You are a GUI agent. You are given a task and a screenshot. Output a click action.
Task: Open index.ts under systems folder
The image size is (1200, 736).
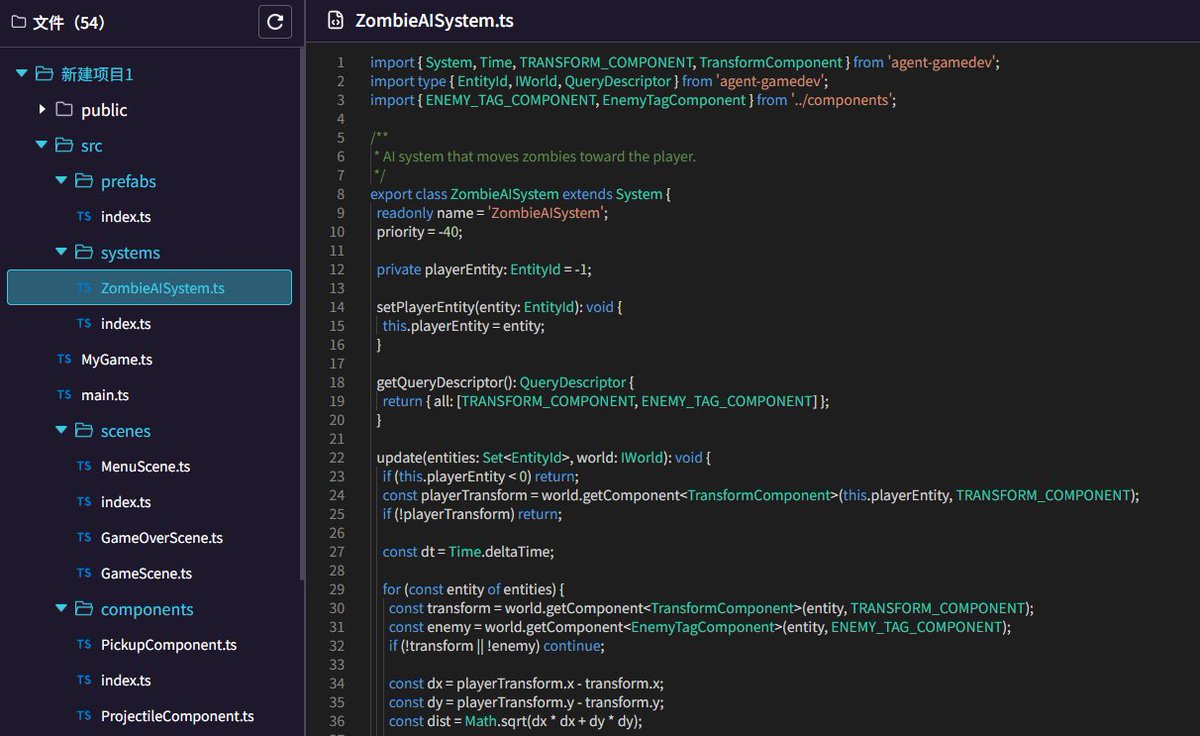(126, 324)
